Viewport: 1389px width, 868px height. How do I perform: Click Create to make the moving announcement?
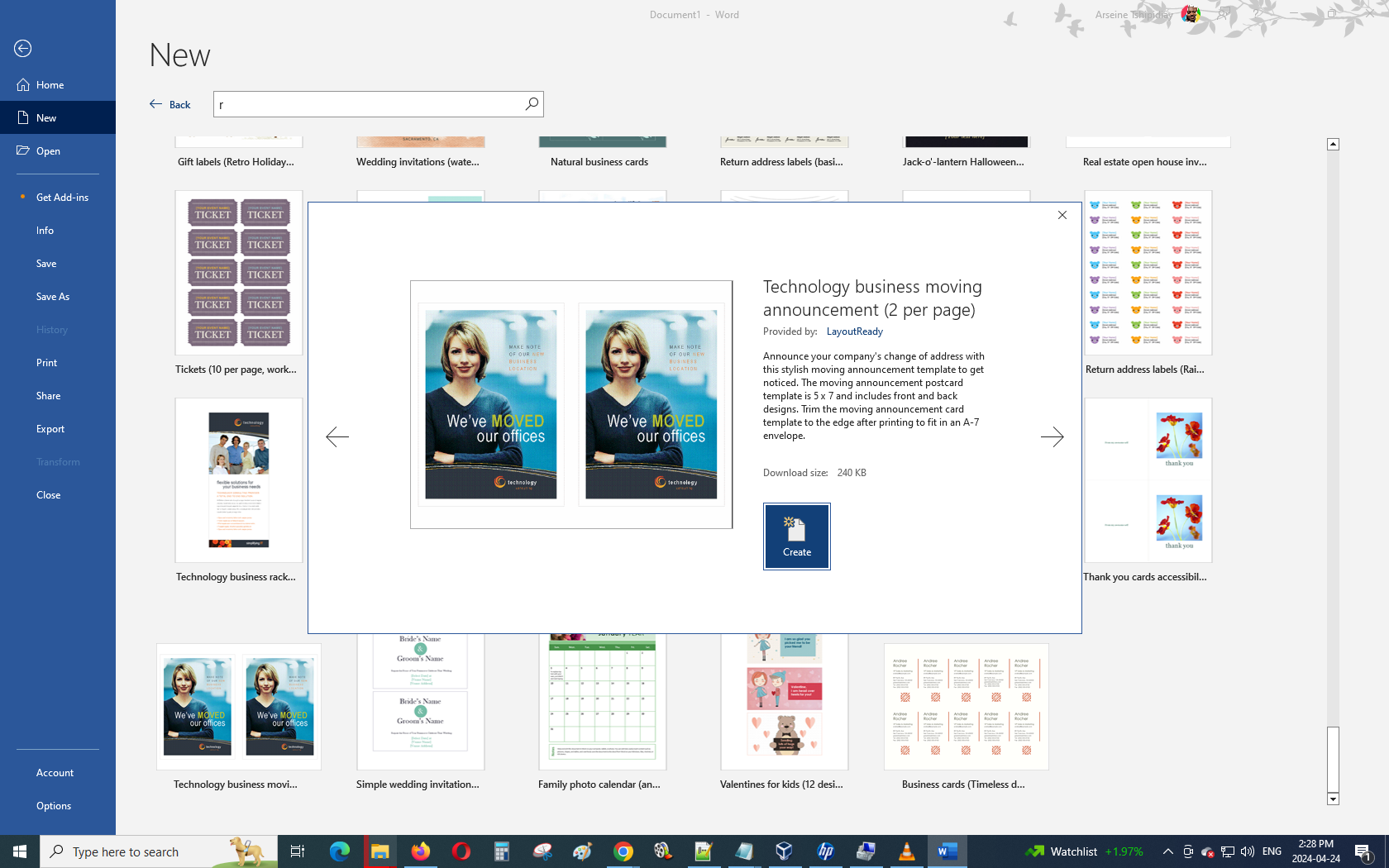coord(796,537)
